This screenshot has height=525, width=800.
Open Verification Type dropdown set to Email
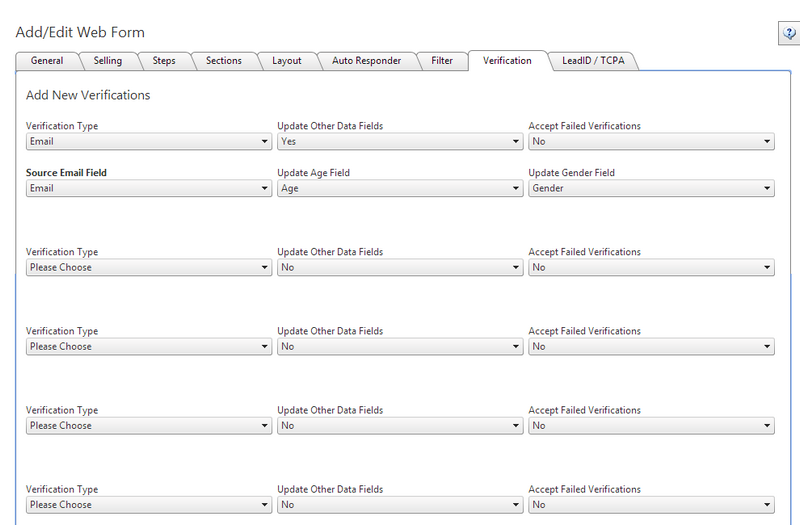tap(148, 142)
